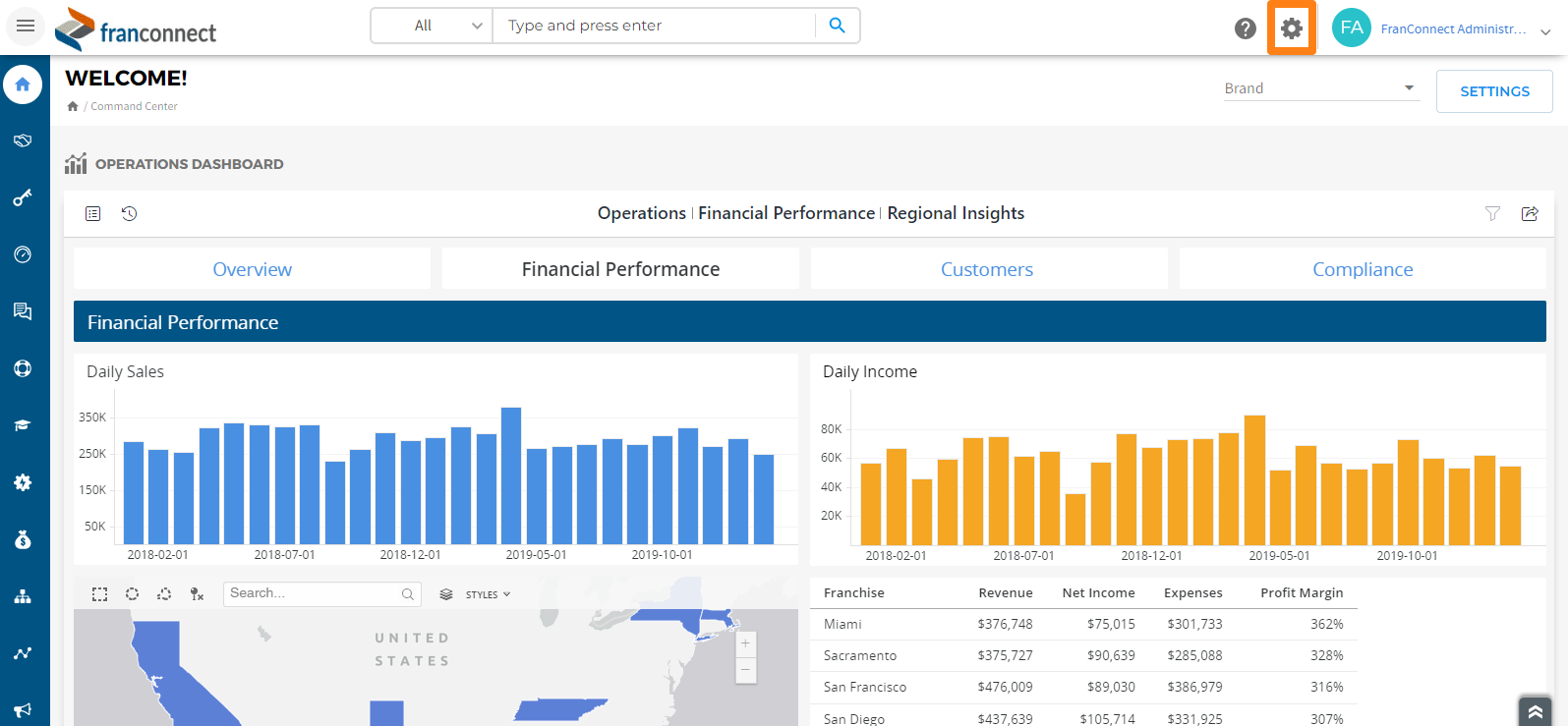Sort table by Net Income column header
This screenshot has height=726, width=1568.
(1098, 592)
